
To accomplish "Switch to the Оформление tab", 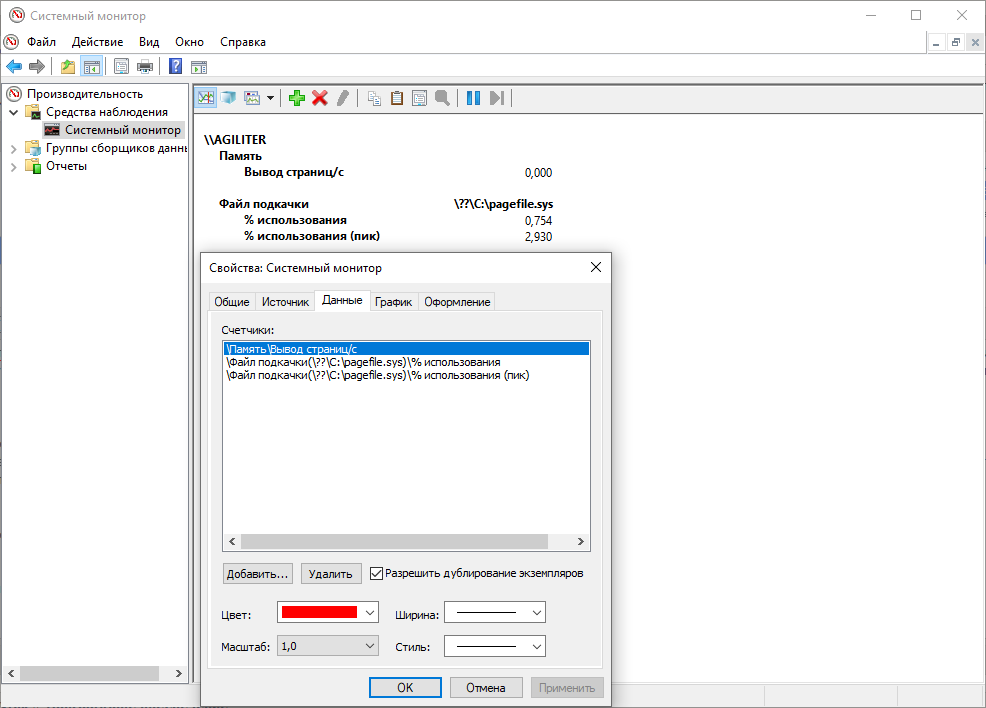I will (x=457, y=302).
